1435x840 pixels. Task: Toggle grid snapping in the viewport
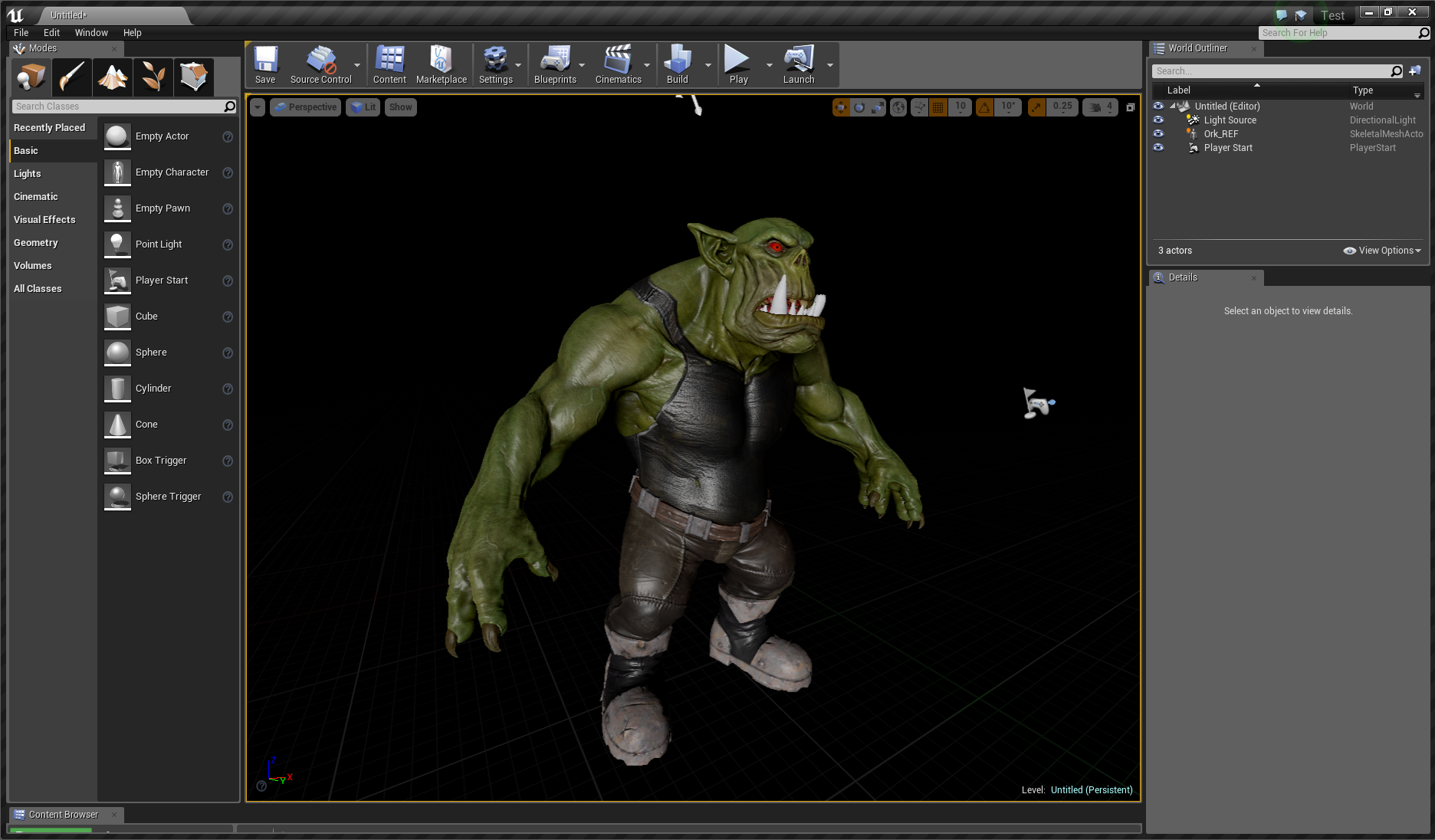[x=938, y=107]
